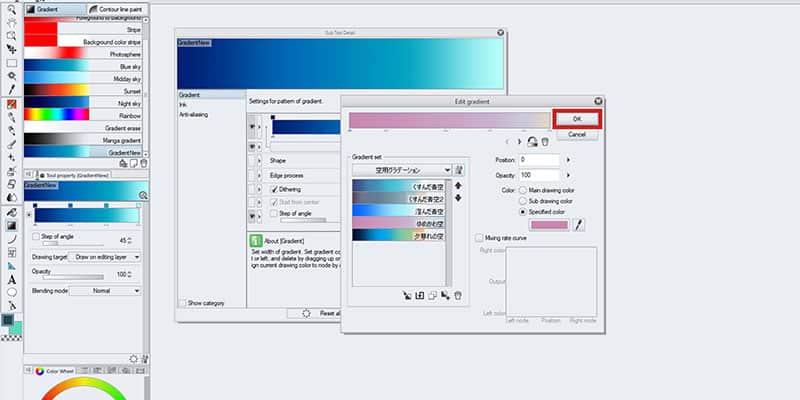Choose the Sunset gradient preset

[x=83, y=91]
